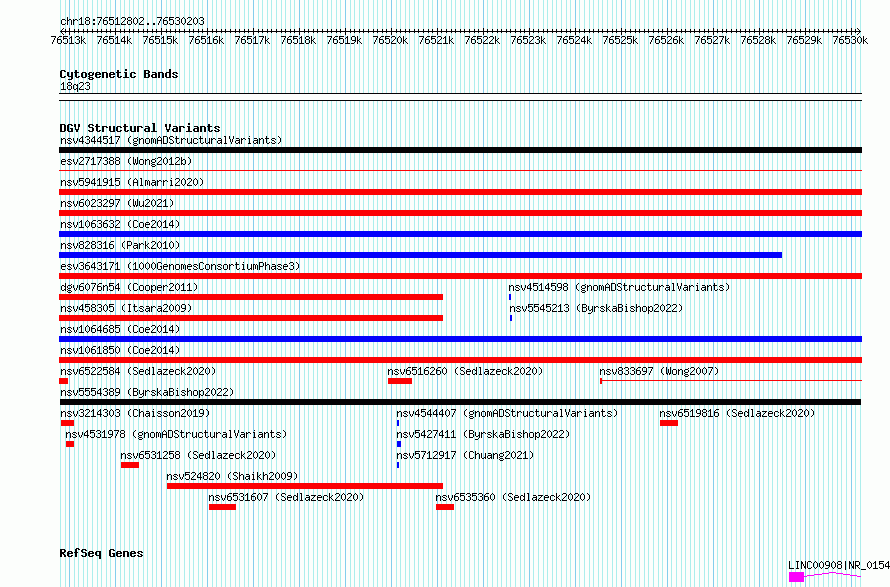Viewport: 890px width, 587px height.
Task: Click the chr18:76512802..76530203 position label
Action: tap(132, 22)
